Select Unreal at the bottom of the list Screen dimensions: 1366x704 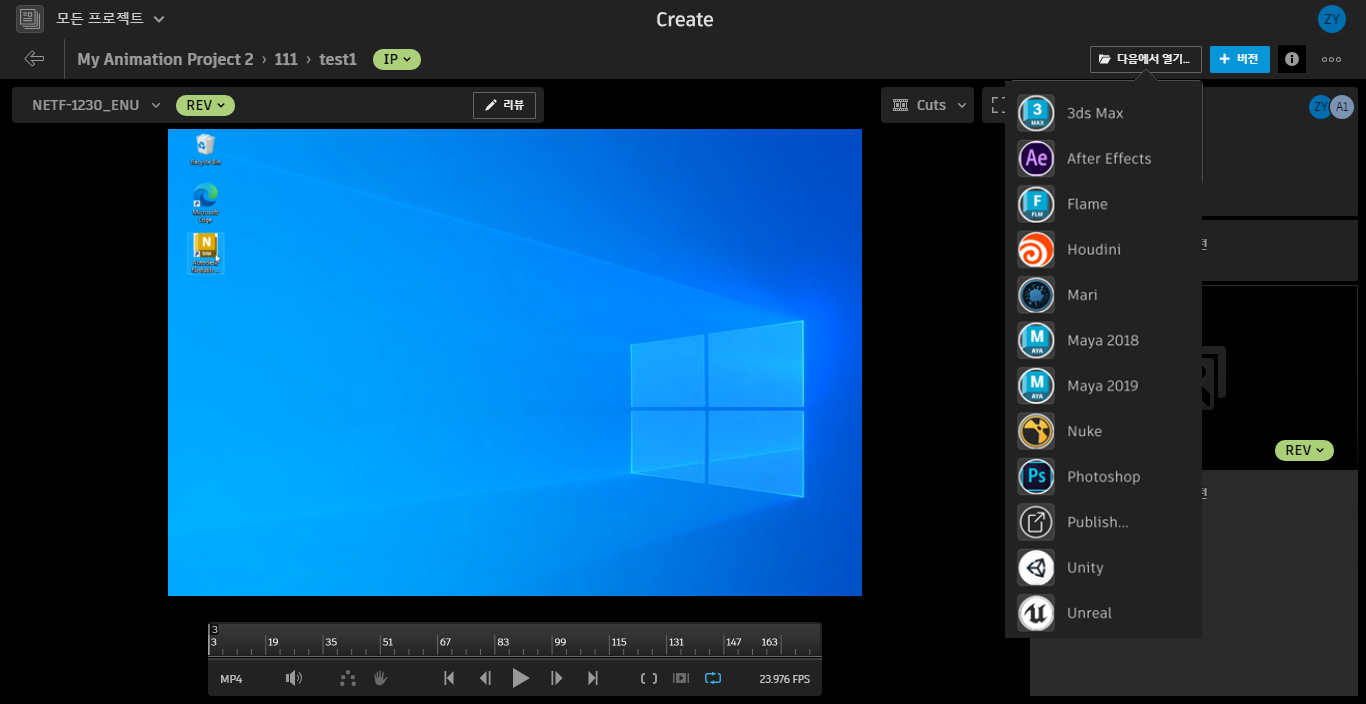[1089, 612]
